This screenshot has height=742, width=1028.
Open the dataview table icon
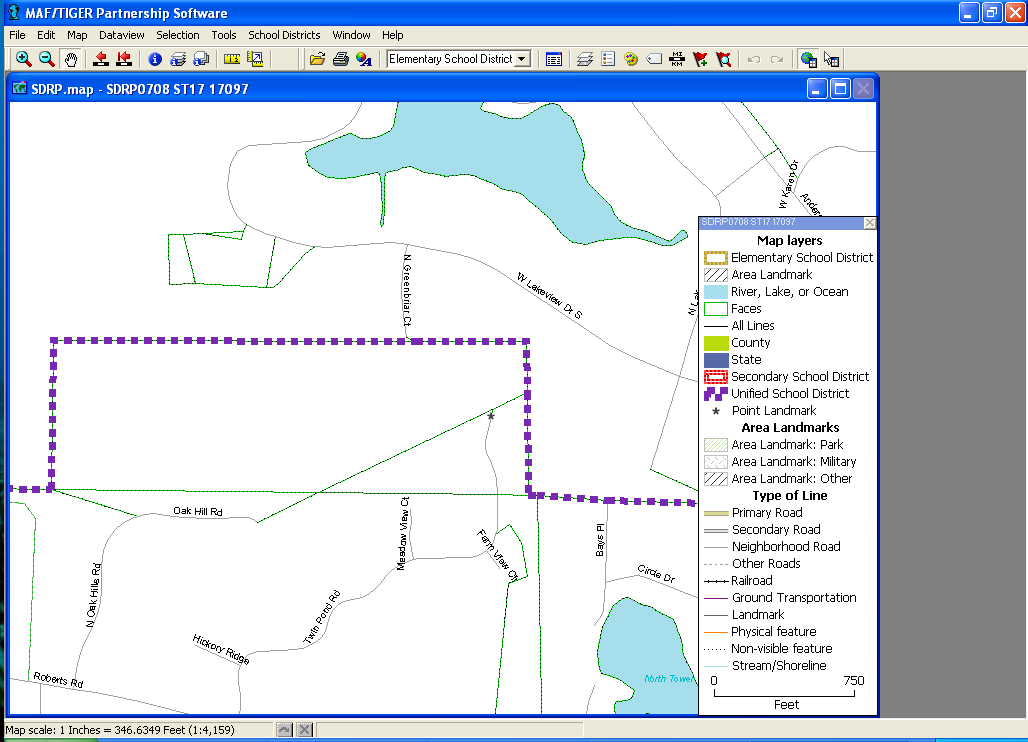click(554, 59)
